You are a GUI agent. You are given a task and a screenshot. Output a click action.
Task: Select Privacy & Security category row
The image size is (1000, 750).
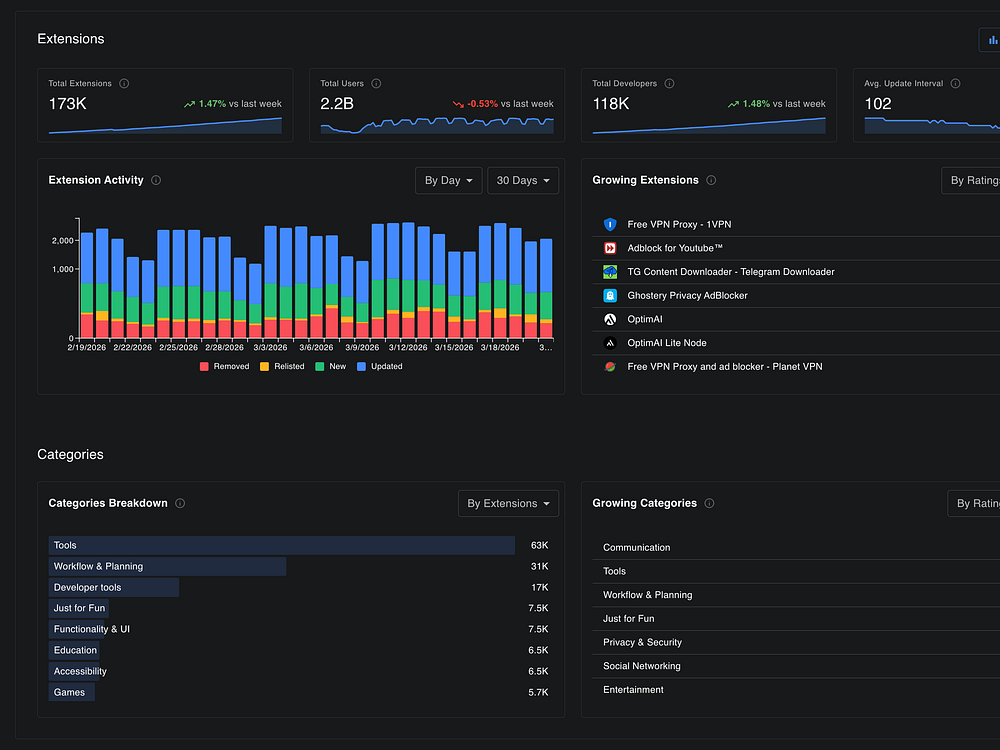tap(642, 643)
